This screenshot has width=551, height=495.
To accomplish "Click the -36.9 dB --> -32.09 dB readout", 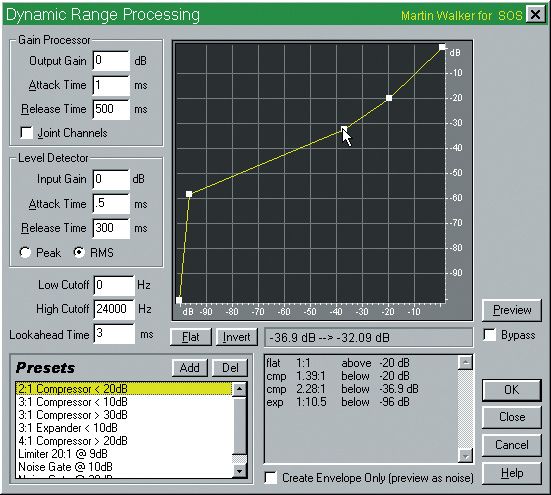I will click(368, 338).
